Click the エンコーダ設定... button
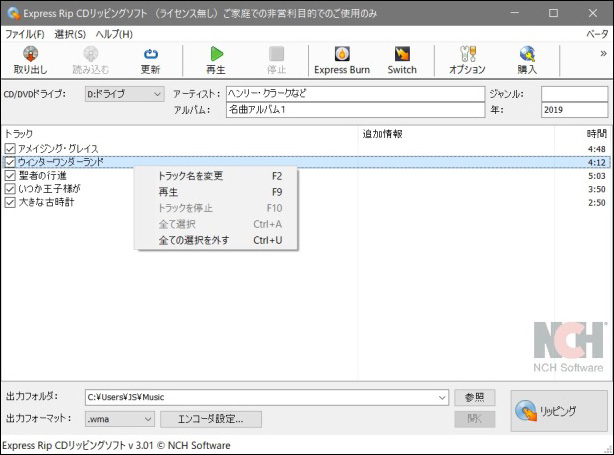 coord(211,419)
